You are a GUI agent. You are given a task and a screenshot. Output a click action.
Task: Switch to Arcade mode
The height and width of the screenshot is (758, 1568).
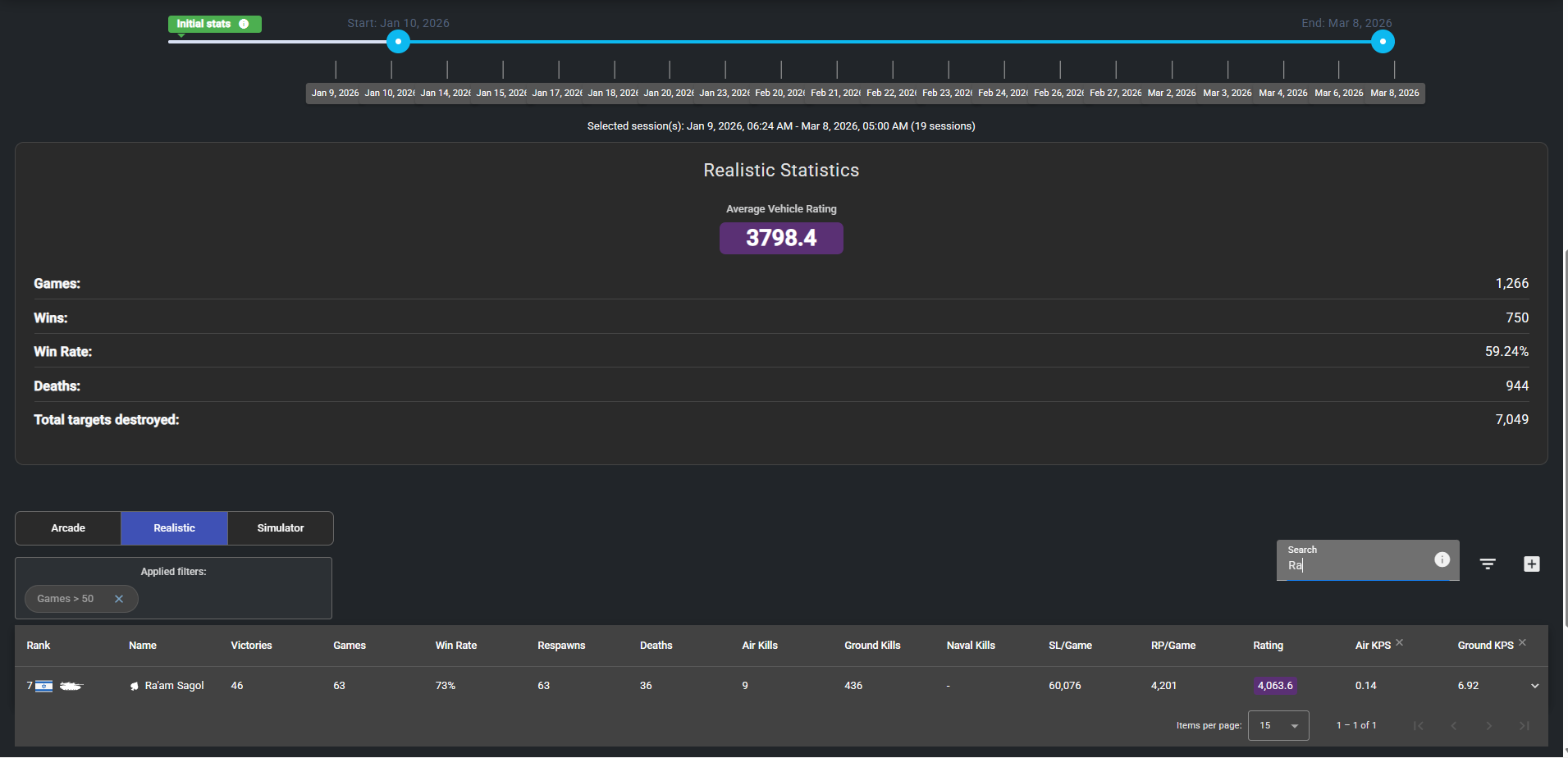click(x=68, y=528)
